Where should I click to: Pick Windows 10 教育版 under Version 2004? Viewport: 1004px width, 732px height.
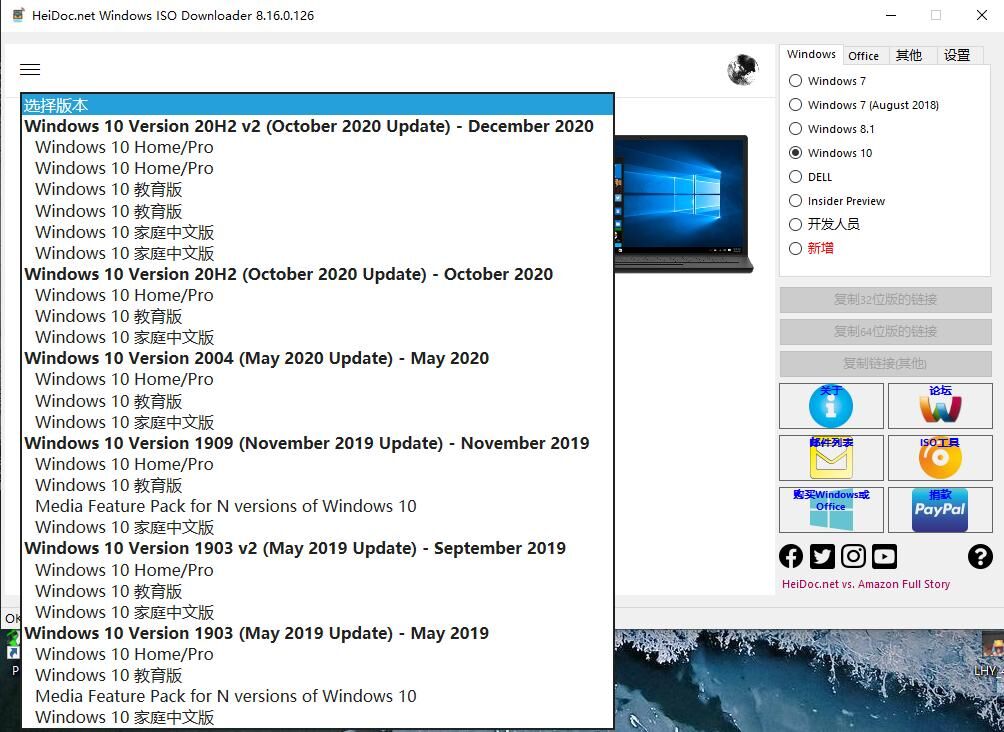point(109,401)
